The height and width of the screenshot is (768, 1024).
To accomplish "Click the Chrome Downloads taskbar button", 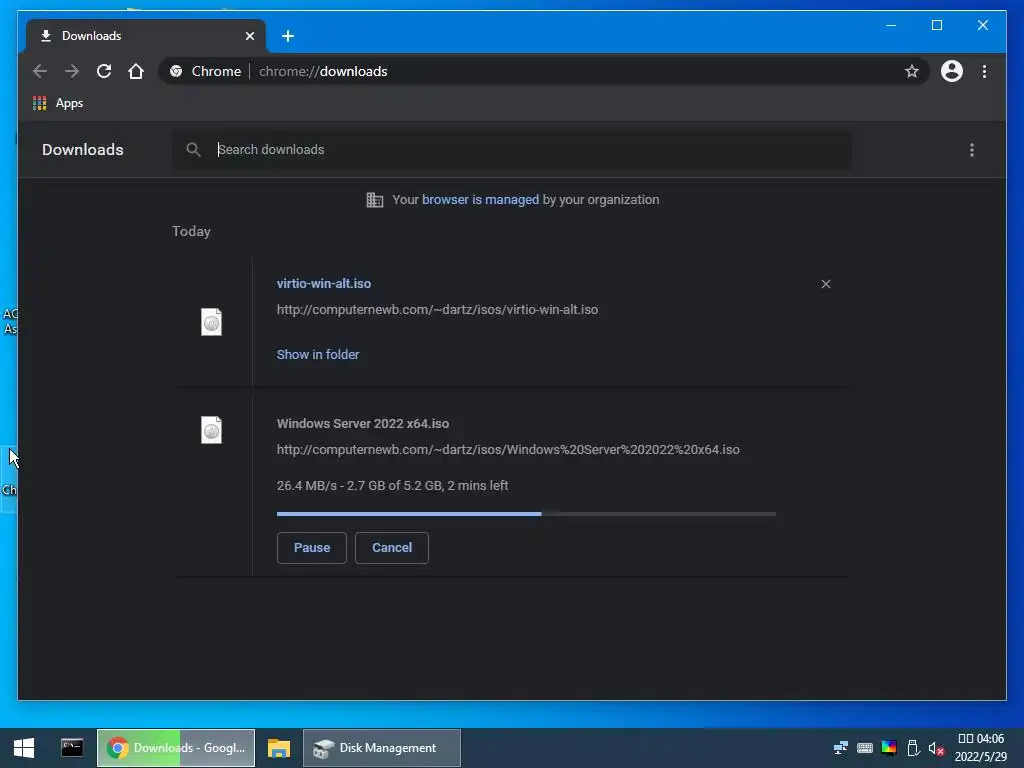I will pyautogui.click(x=176, y=748).
